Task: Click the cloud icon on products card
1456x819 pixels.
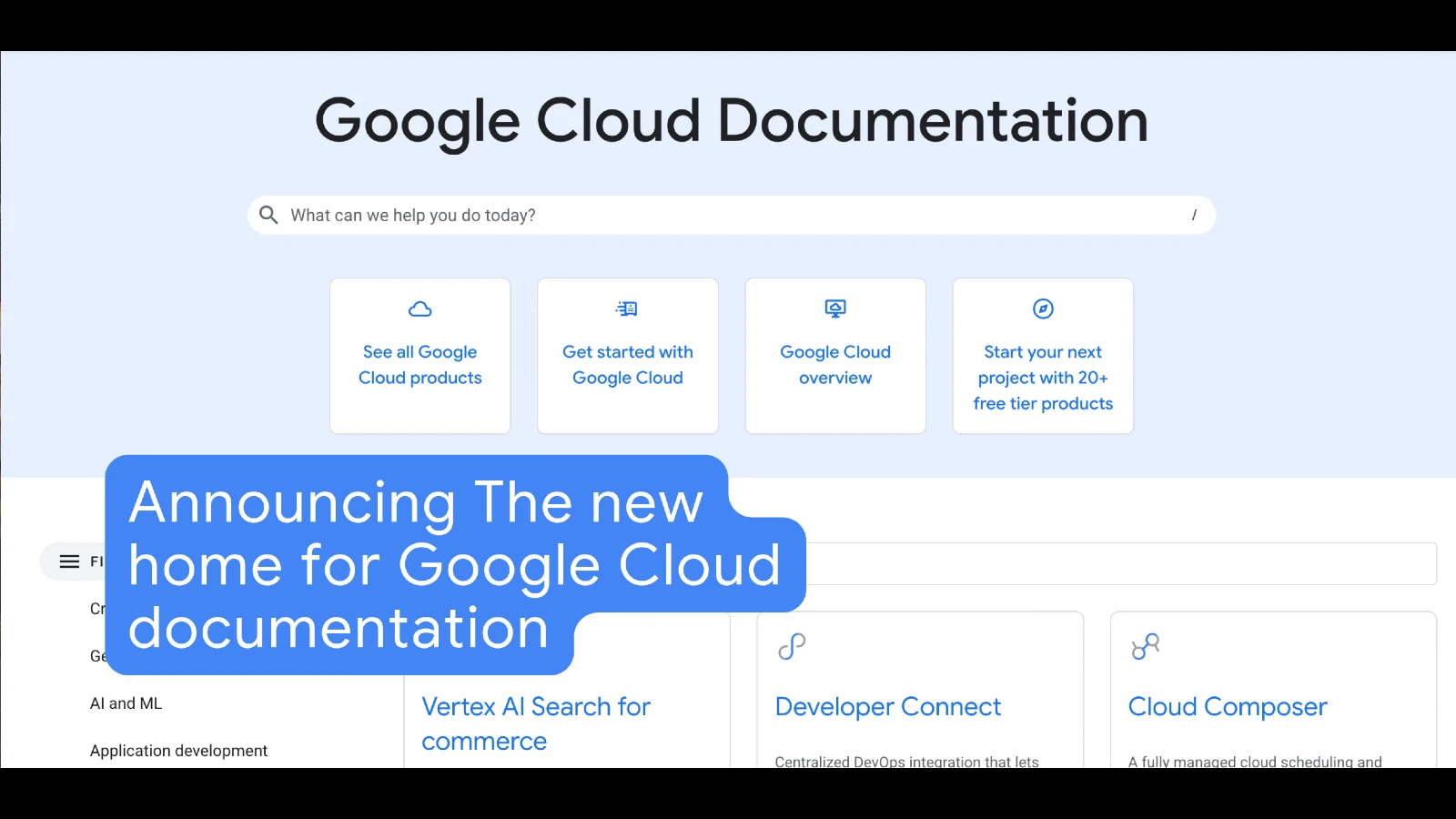Action: [420, 309]
